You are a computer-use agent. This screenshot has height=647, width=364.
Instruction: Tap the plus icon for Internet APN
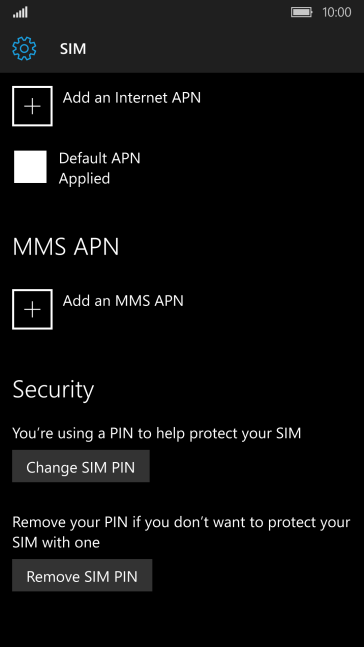32,106
